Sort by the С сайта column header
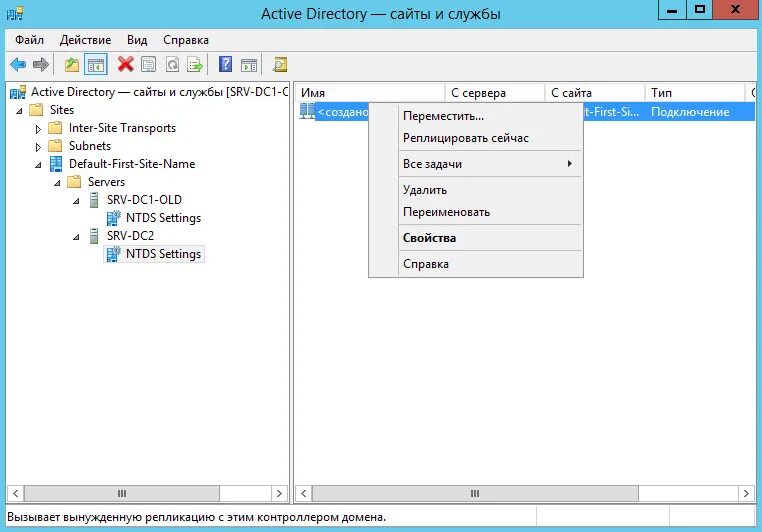The image size is (762, 532). [x=595, y=92]
